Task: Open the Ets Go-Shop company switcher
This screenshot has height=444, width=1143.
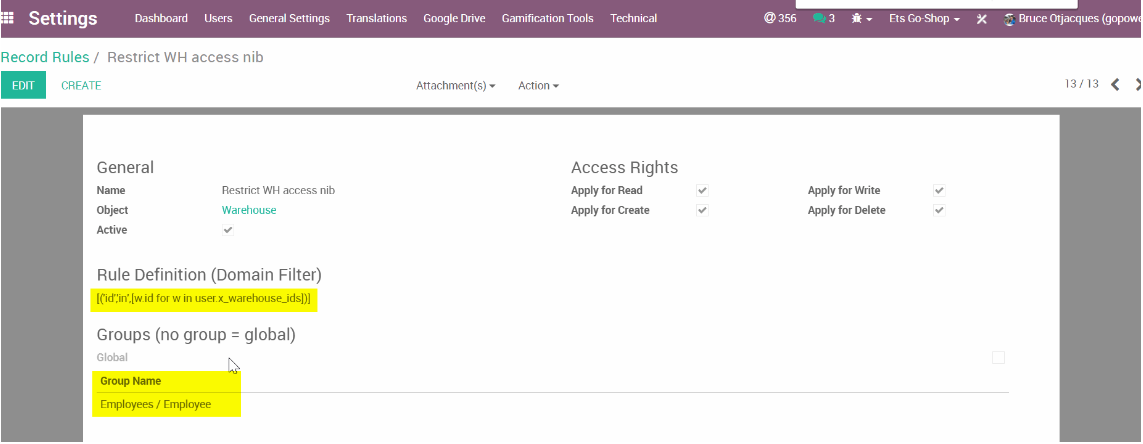Action: (924, 19)
